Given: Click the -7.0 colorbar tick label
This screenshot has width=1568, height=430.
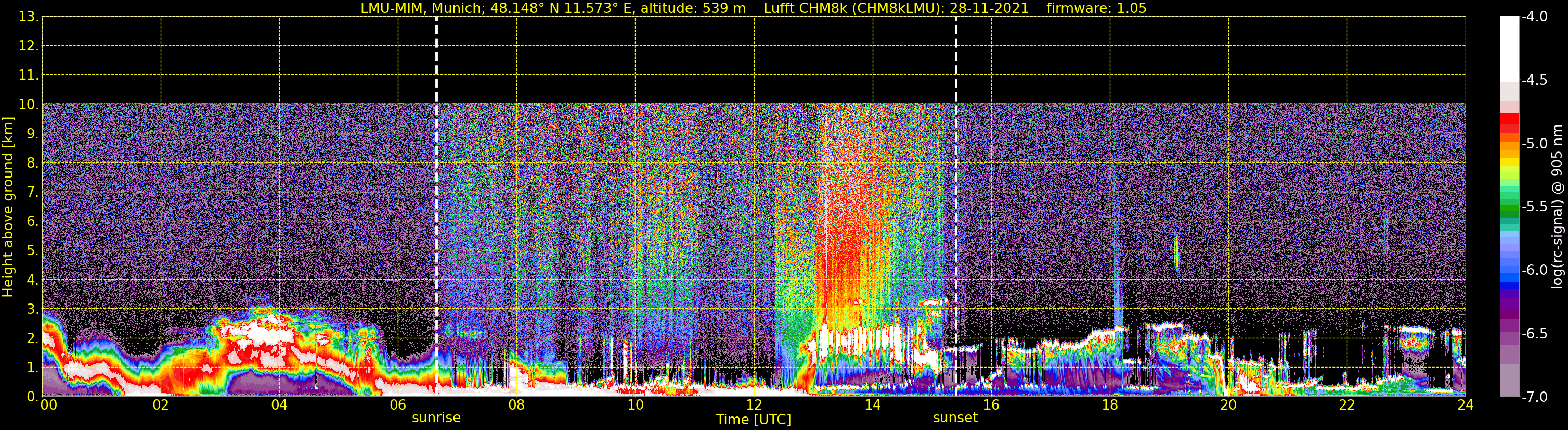Looking at the screenshot, I should [1534, 397].
